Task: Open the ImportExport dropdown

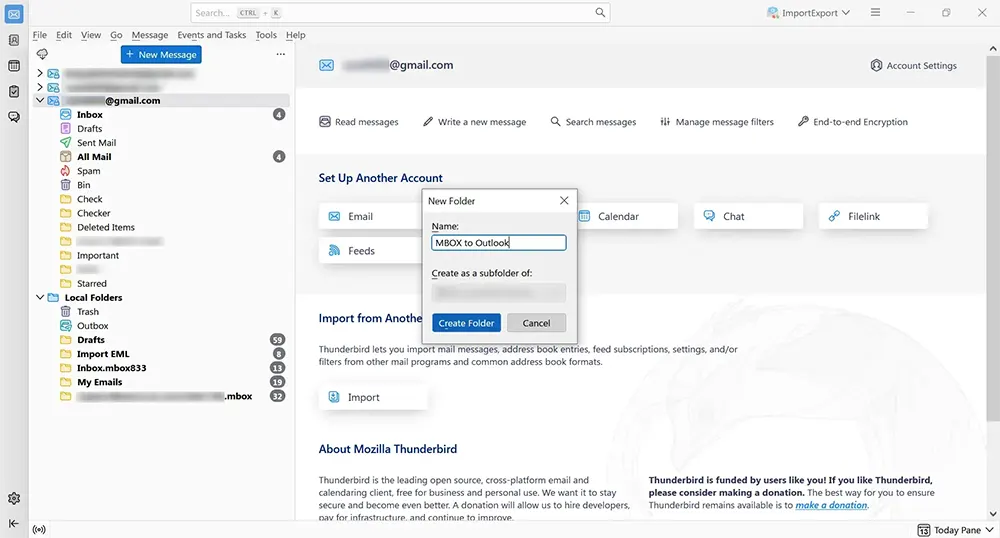Action: 809,13
